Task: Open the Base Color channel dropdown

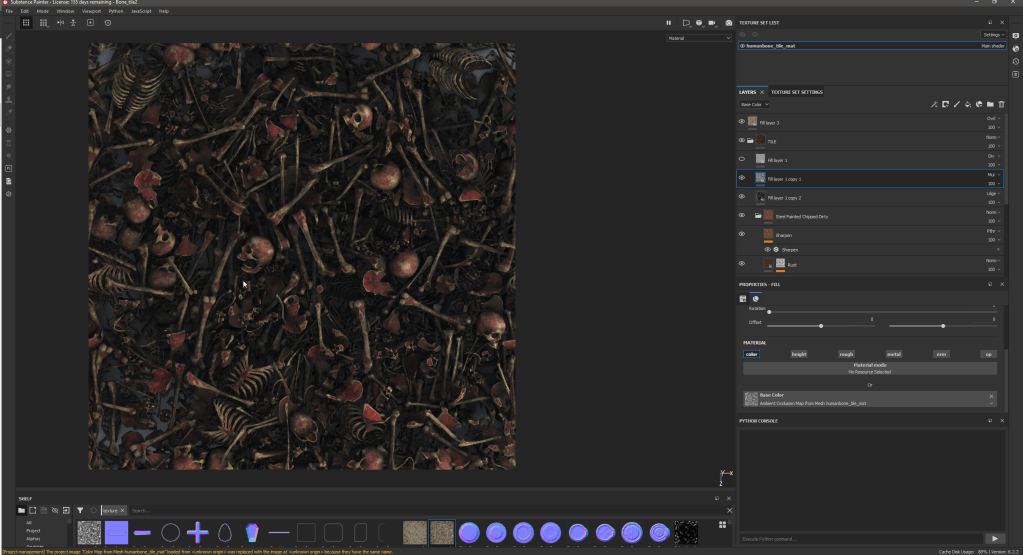Action: (754, 104)
